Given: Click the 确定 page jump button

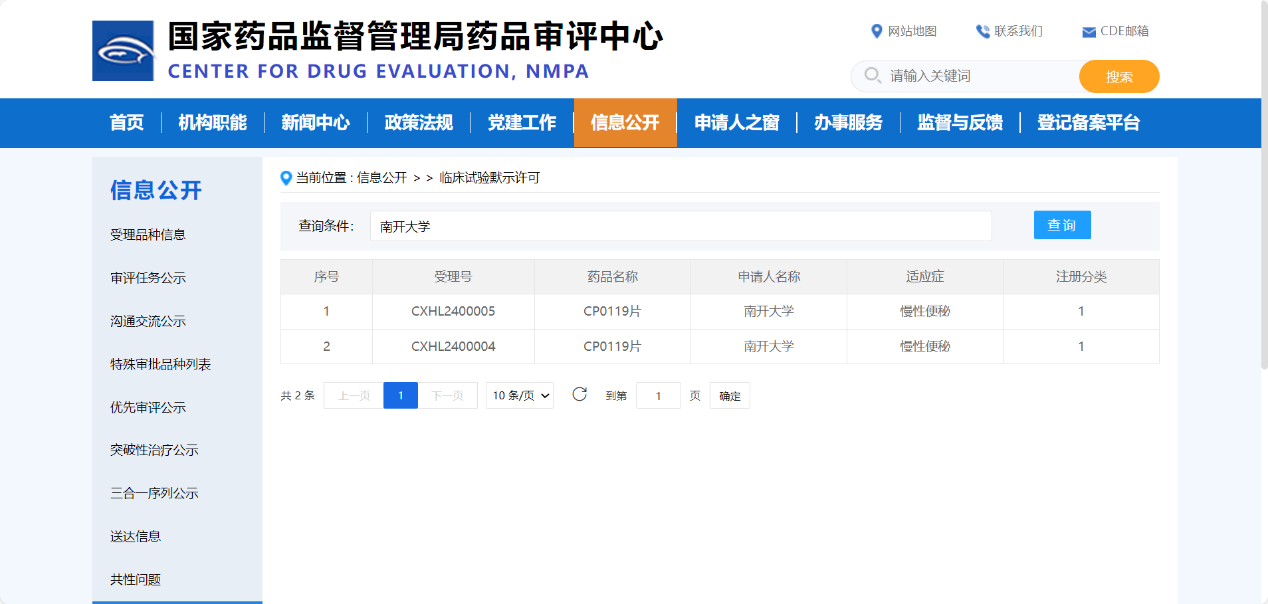Looking at the screenshot, I should [730, 396].
